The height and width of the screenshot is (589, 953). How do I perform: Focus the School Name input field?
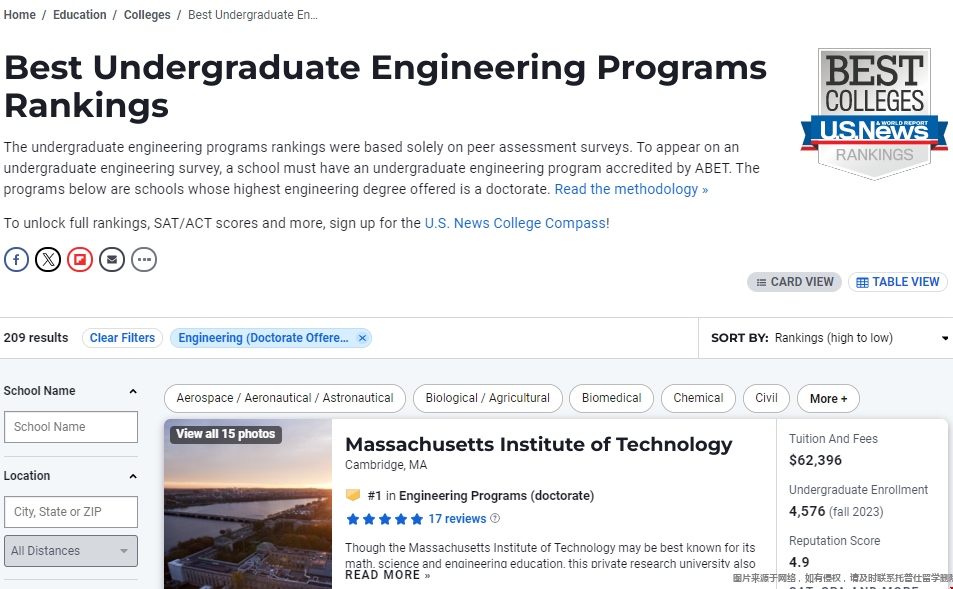point(71,427)
